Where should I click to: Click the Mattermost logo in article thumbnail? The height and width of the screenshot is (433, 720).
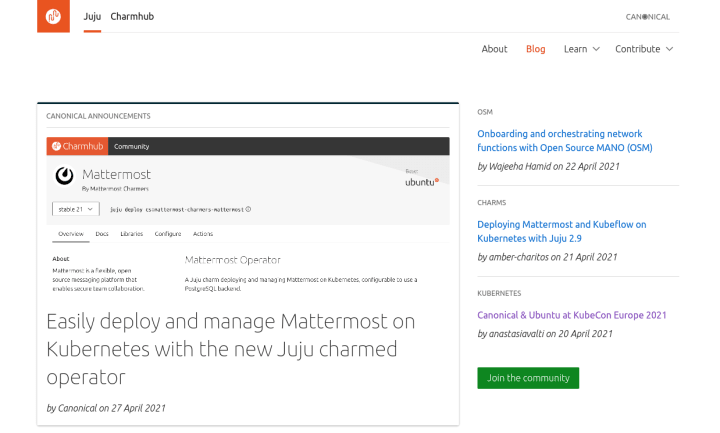[x=64, y=176]
